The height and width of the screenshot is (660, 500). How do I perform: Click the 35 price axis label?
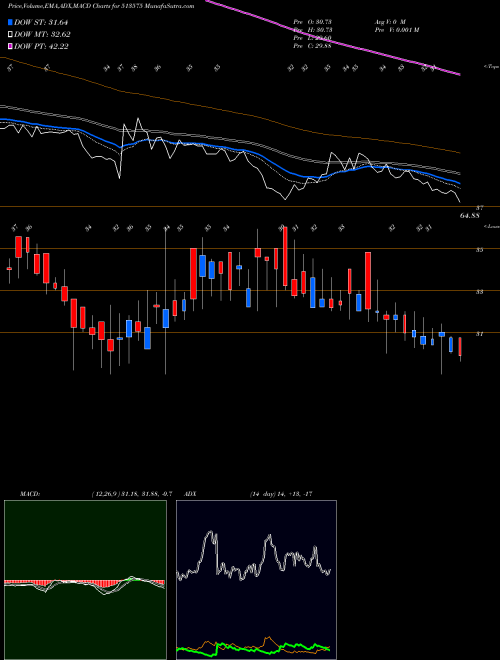(x=479, y=250)
